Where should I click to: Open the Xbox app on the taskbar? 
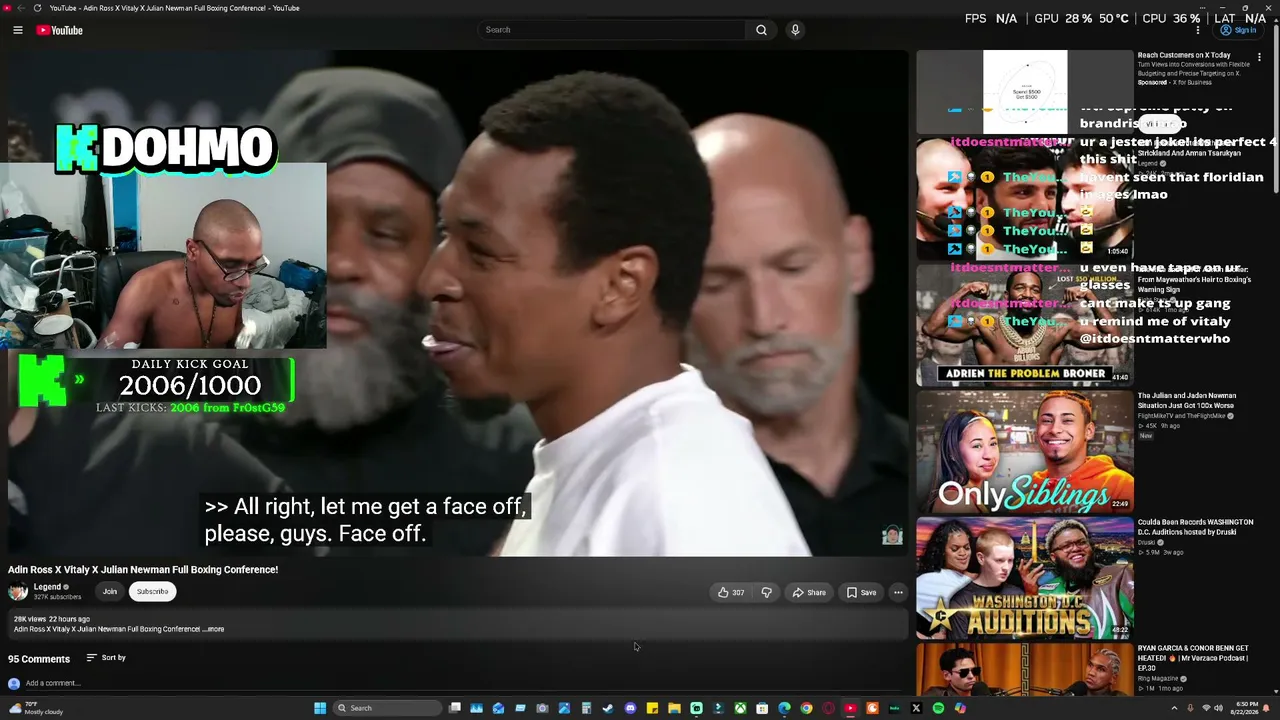(x=740, y=708)
